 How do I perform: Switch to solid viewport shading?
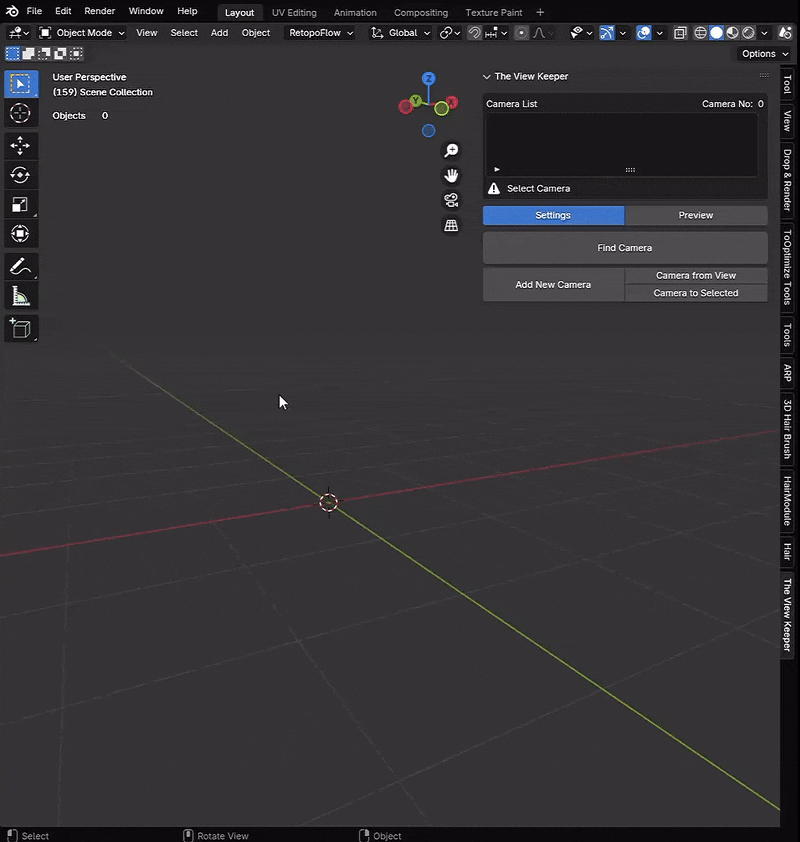[x=716, y=33]
